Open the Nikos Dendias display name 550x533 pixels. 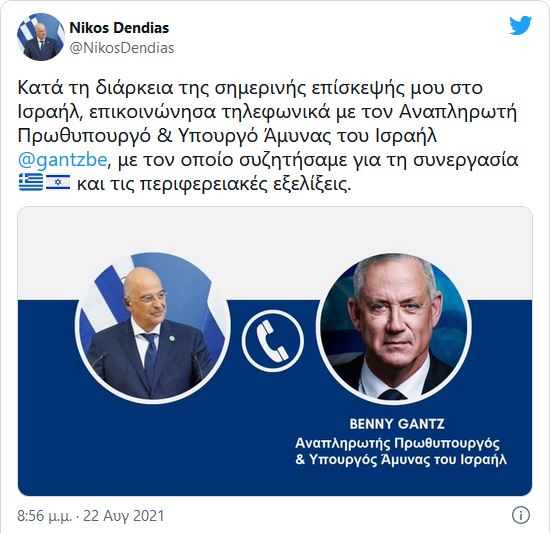[x=119, y=28]
